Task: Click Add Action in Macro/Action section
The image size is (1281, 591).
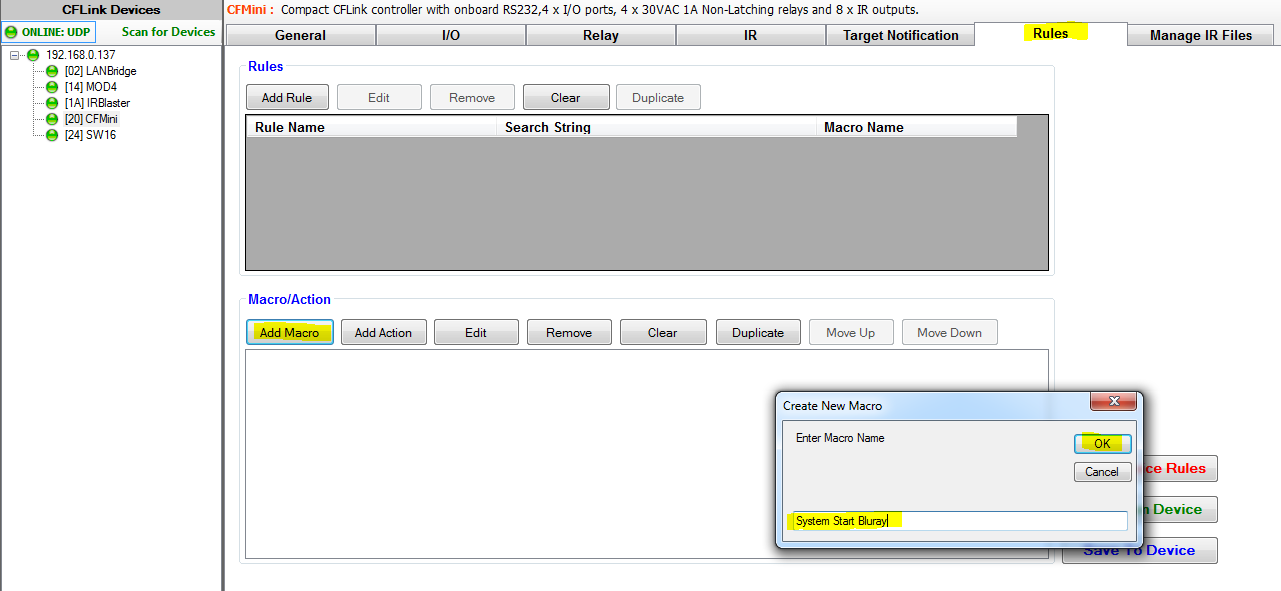Action: (383, 333)
